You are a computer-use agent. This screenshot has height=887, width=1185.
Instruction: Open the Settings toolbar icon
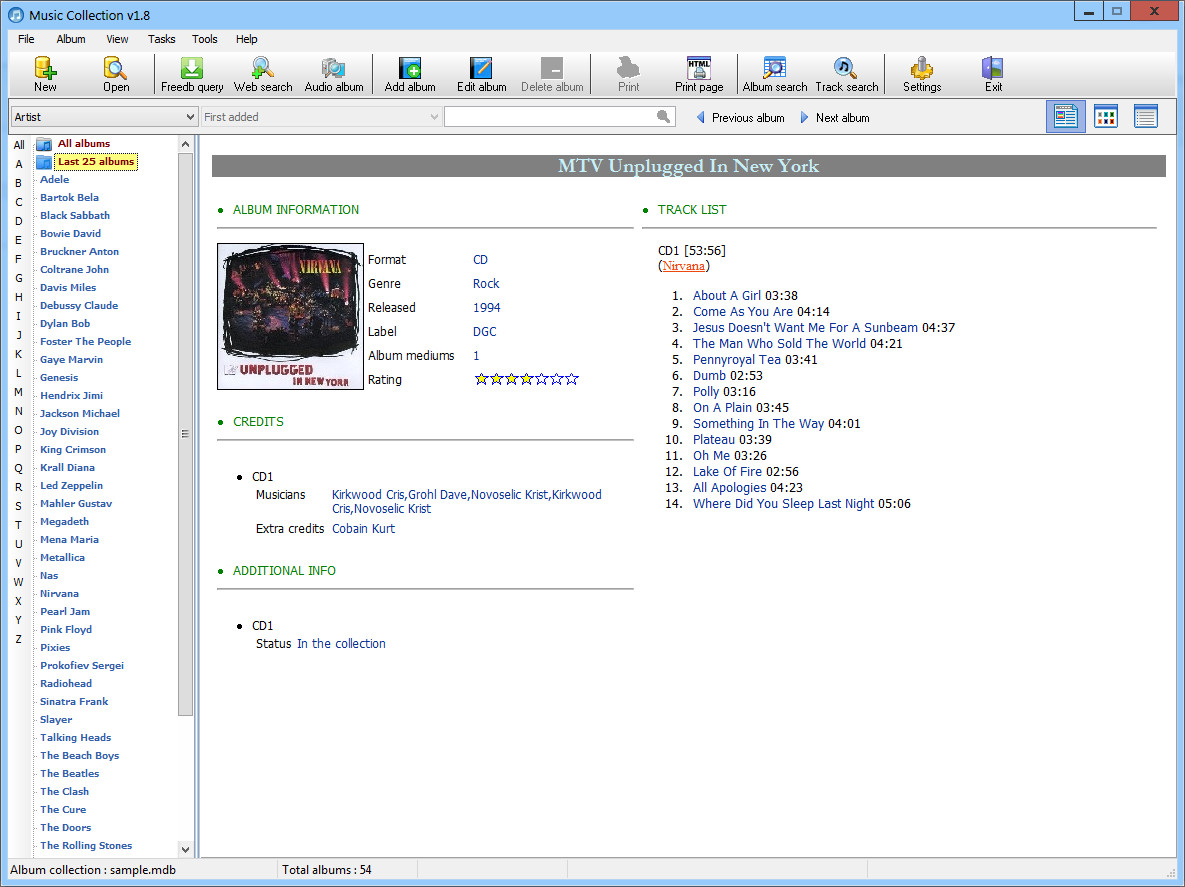click(x=922, y=74)
